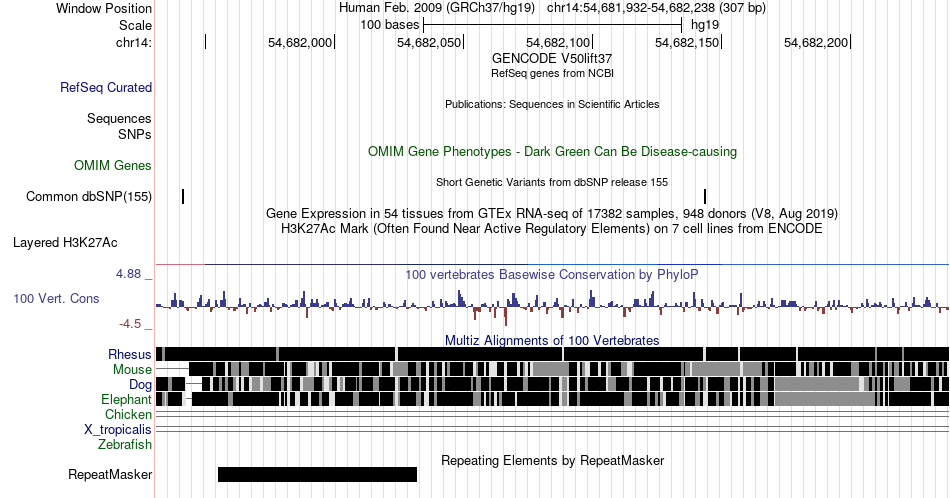Click the -4.5 PhyloP lower scale value
Screen dimensions: 950x498
130,324
